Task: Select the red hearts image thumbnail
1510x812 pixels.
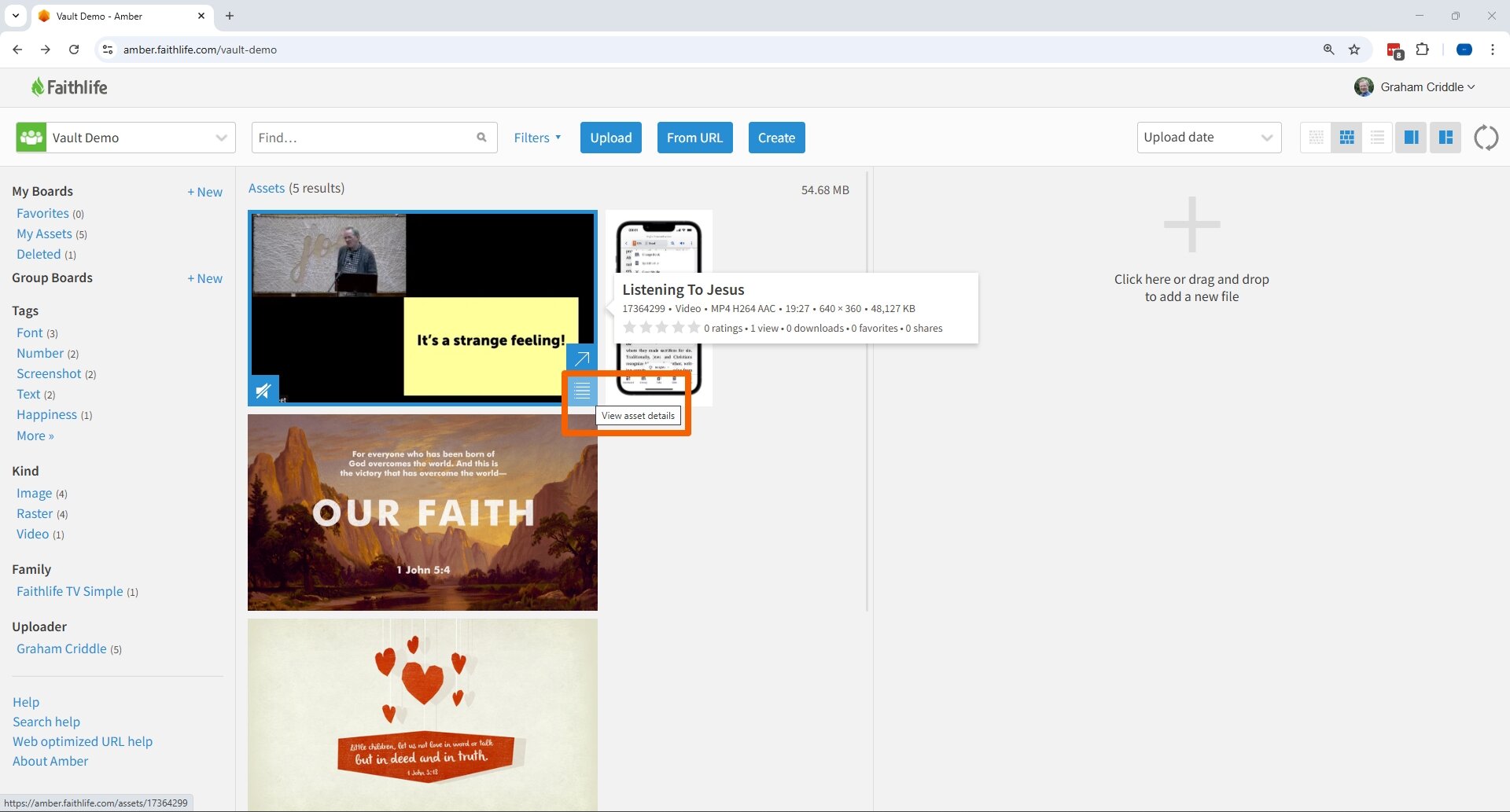Action: (x=422, y=715)
